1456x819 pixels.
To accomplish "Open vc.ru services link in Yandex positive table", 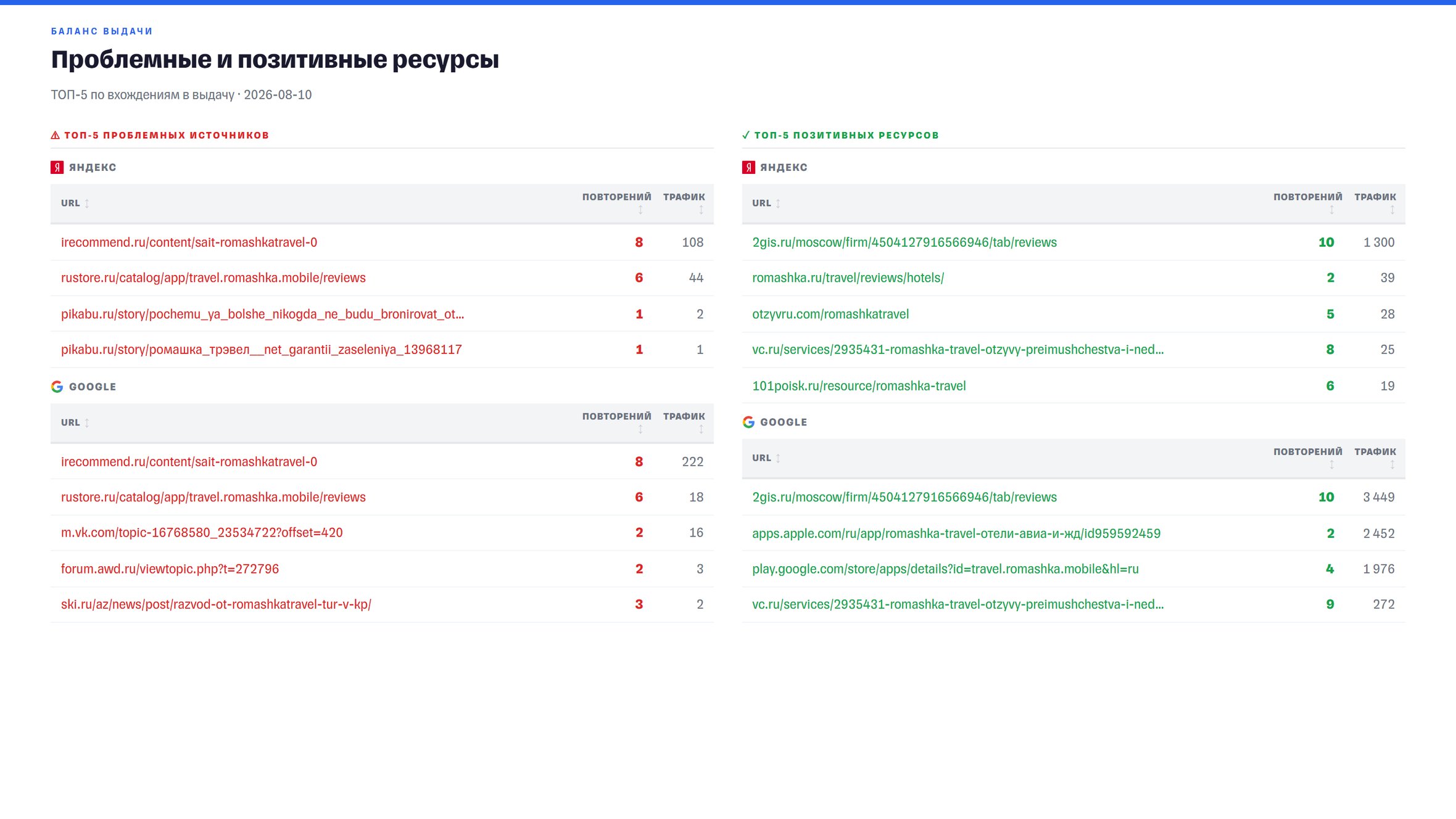I will pos(958,350).
